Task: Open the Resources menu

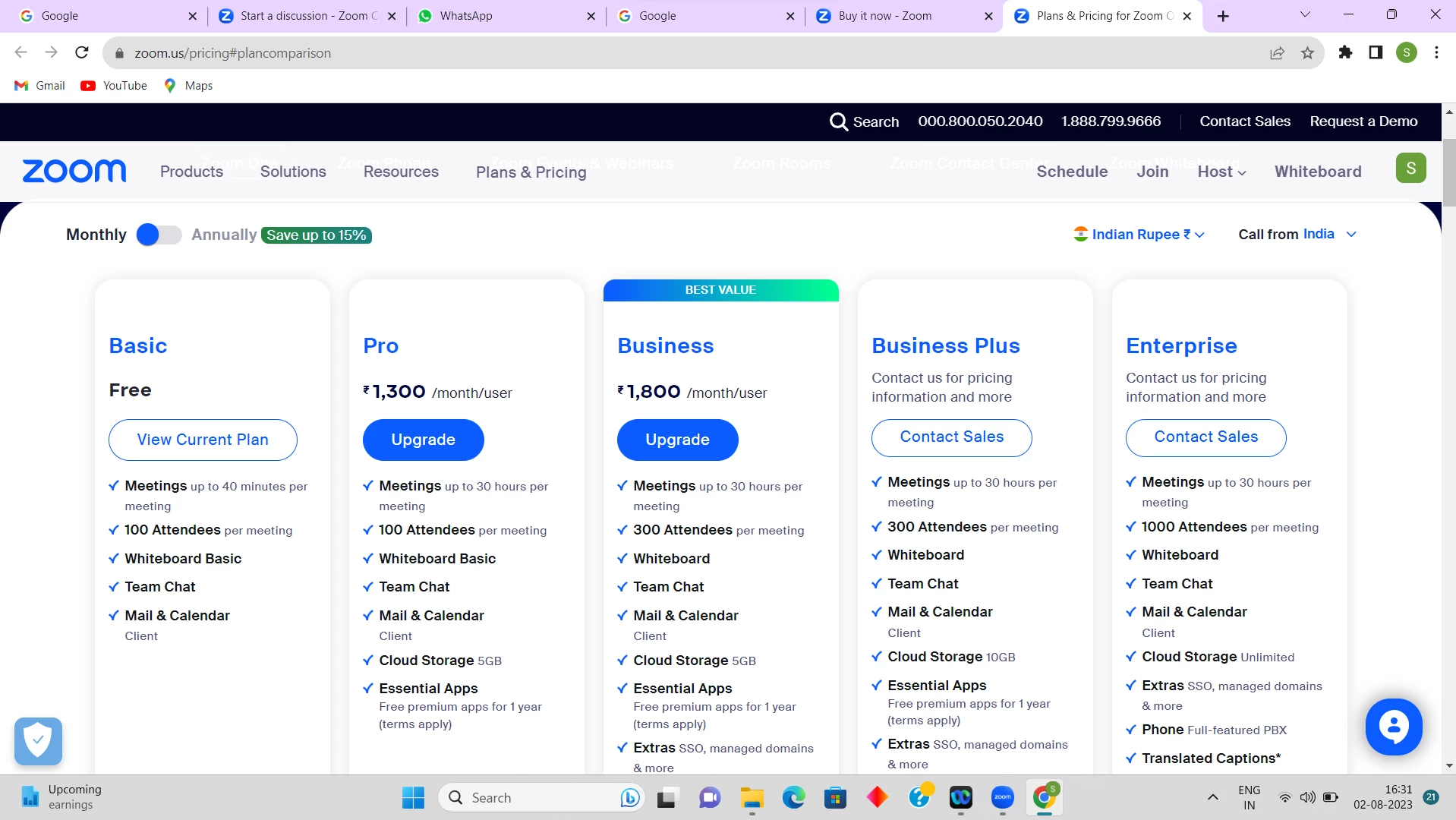Action: pyautogui.click(x=401, y=172)
